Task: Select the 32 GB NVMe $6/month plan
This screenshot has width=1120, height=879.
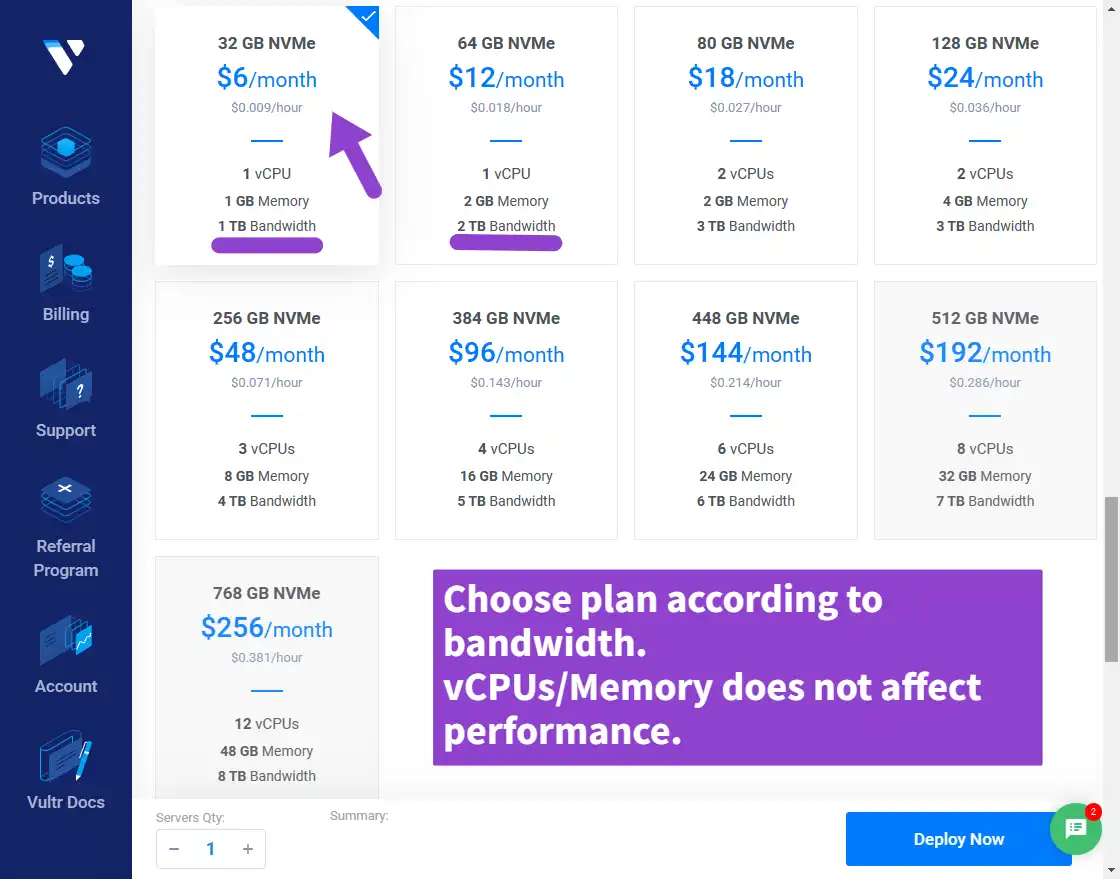Action: [x=266, y=136]
